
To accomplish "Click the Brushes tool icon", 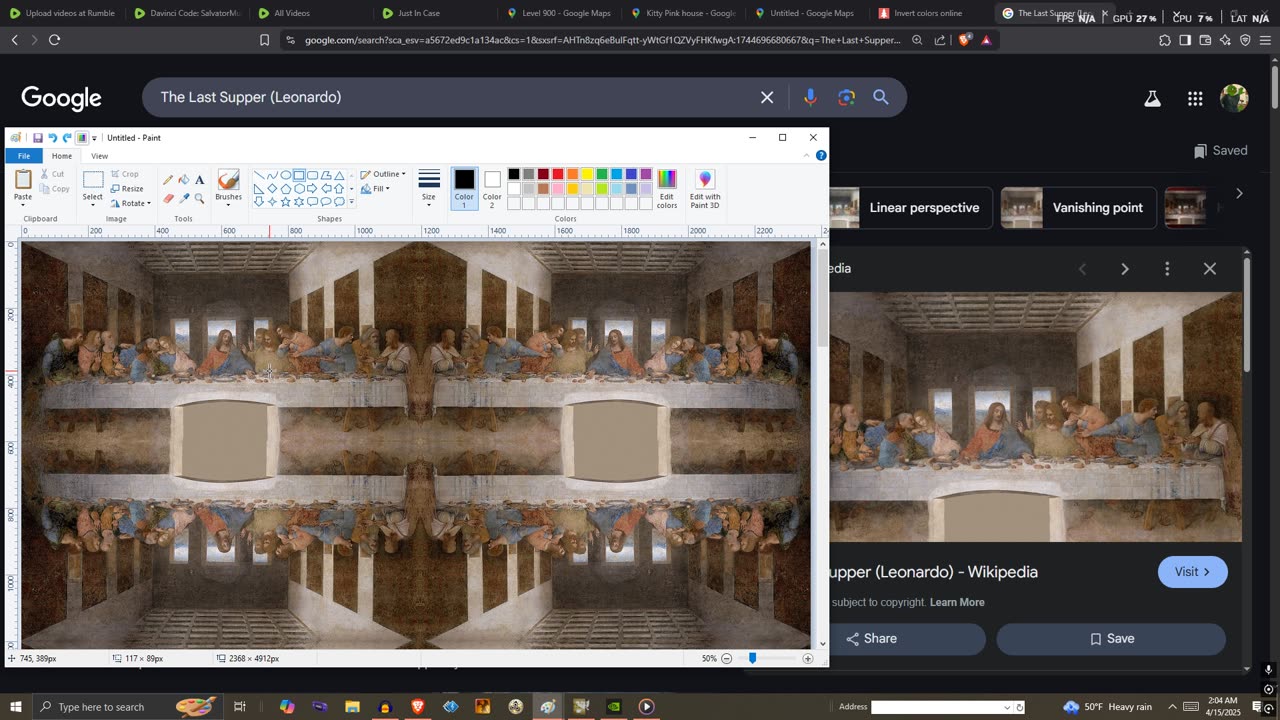I will (228, 180).
